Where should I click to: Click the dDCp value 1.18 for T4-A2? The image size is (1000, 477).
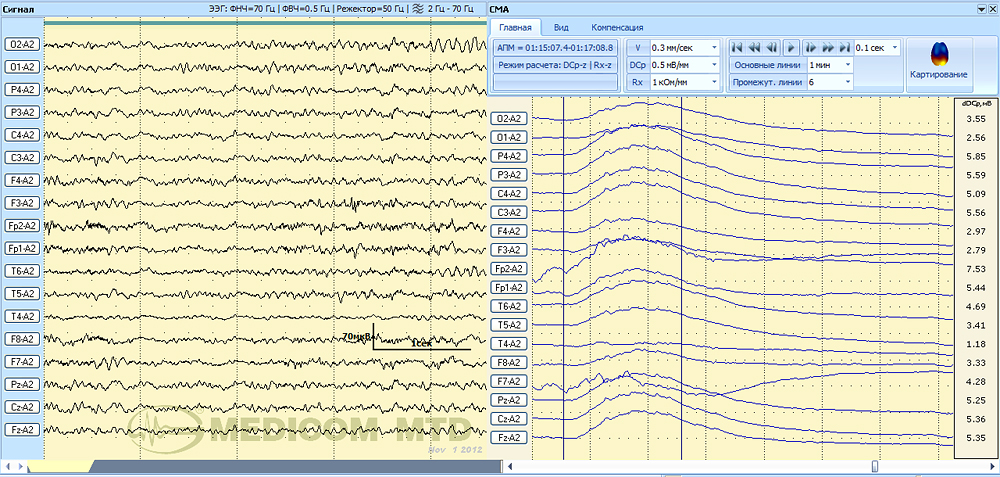[x=976, y=344]
